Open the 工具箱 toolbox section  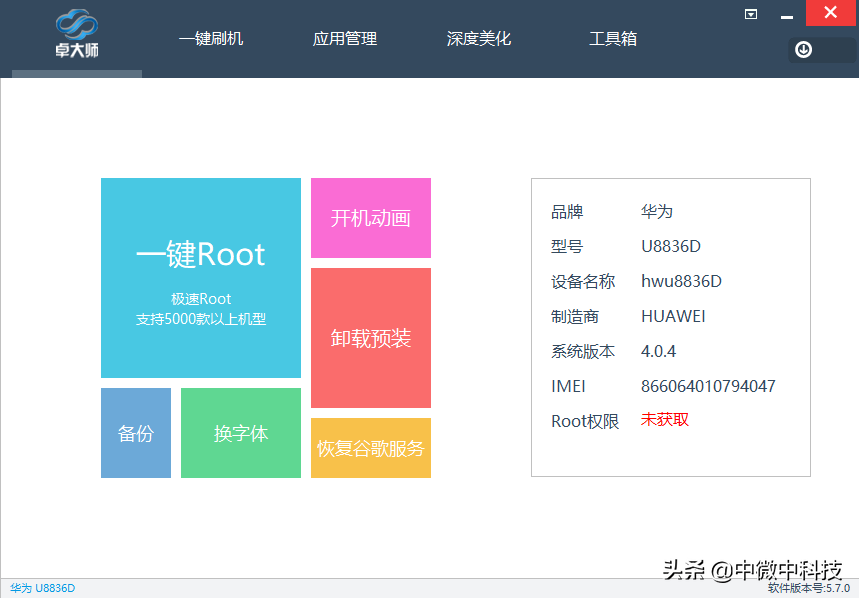613,38
